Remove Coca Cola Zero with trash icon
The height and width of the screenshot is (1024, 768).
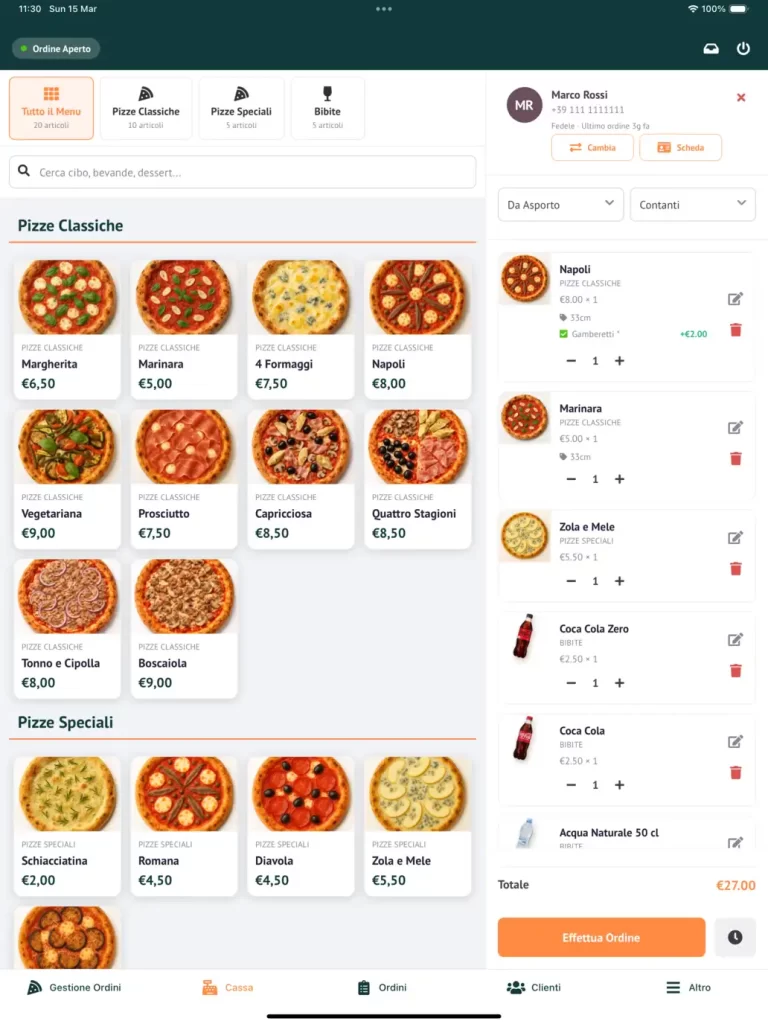(736, 670)
